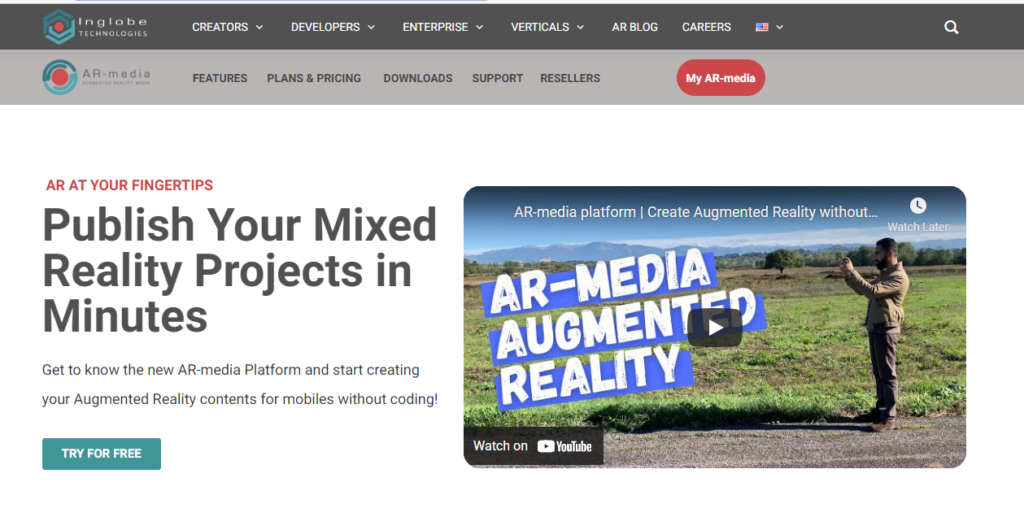The width and height of the screenshot is (1024, 517).
Task: Click the Try For Free button
Action: point(101,454)
